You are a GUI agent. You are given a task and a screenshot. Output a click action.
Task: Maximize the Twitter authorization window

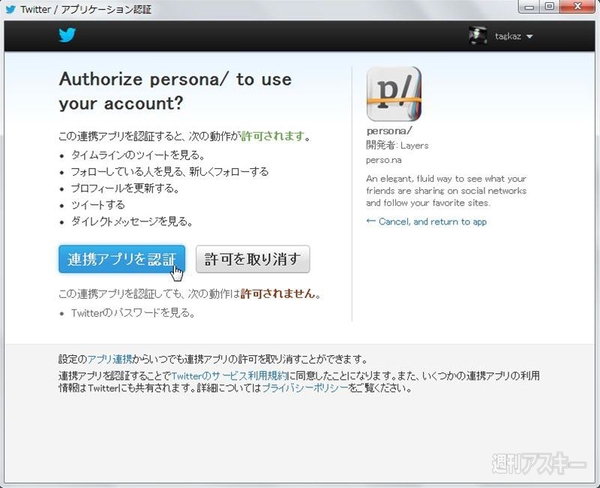(x=549, y=7)
